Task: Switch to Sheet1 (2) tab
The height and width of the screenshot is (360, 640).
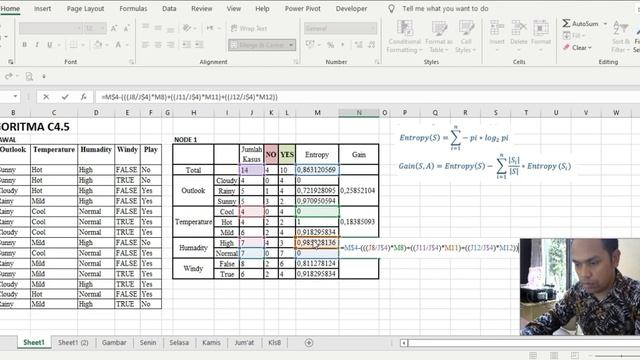Action: coord(73,343)
